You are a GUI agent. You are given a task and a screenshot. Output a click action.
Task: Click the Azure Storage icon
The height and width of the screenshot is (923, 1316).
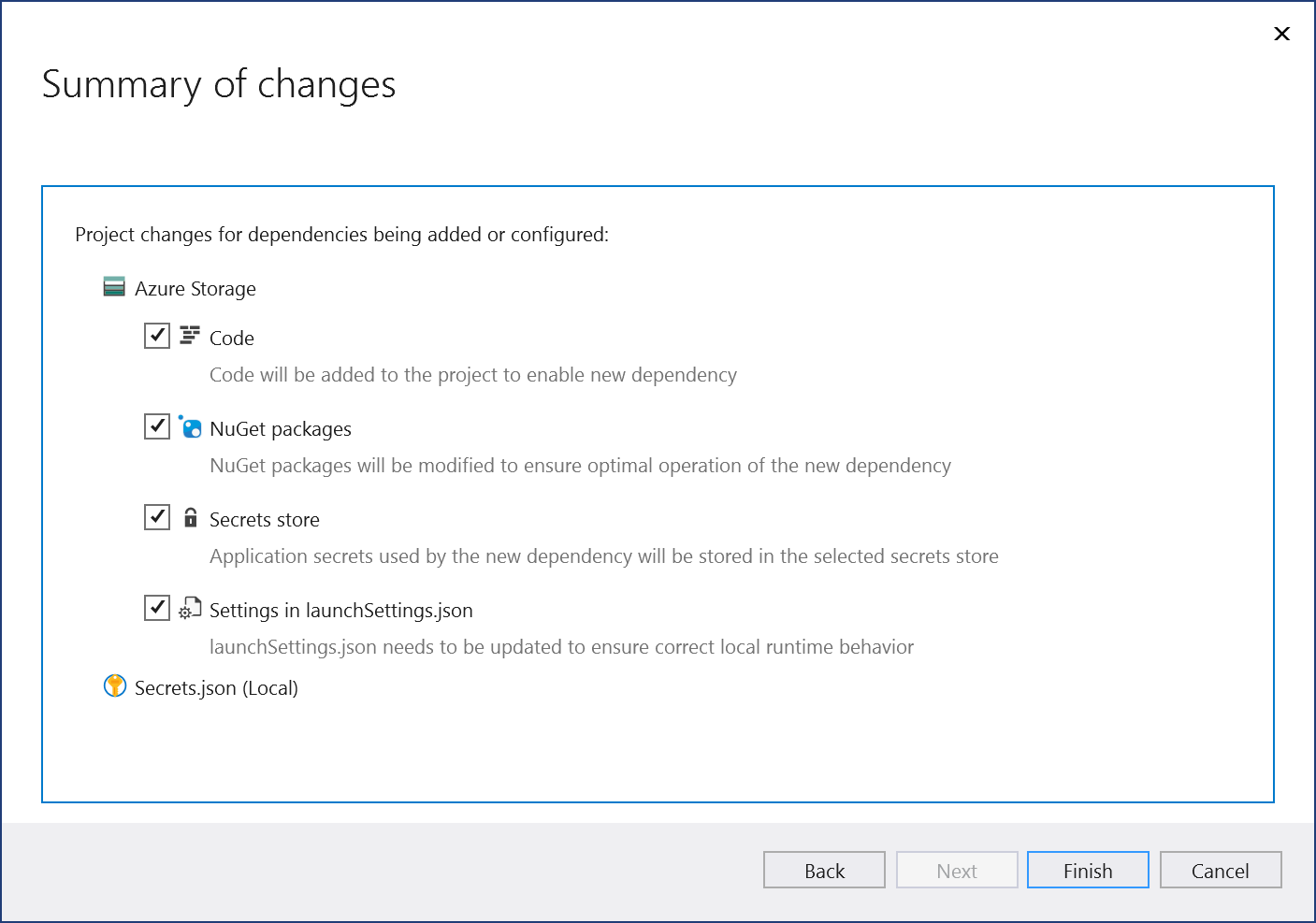pos(114,287)
